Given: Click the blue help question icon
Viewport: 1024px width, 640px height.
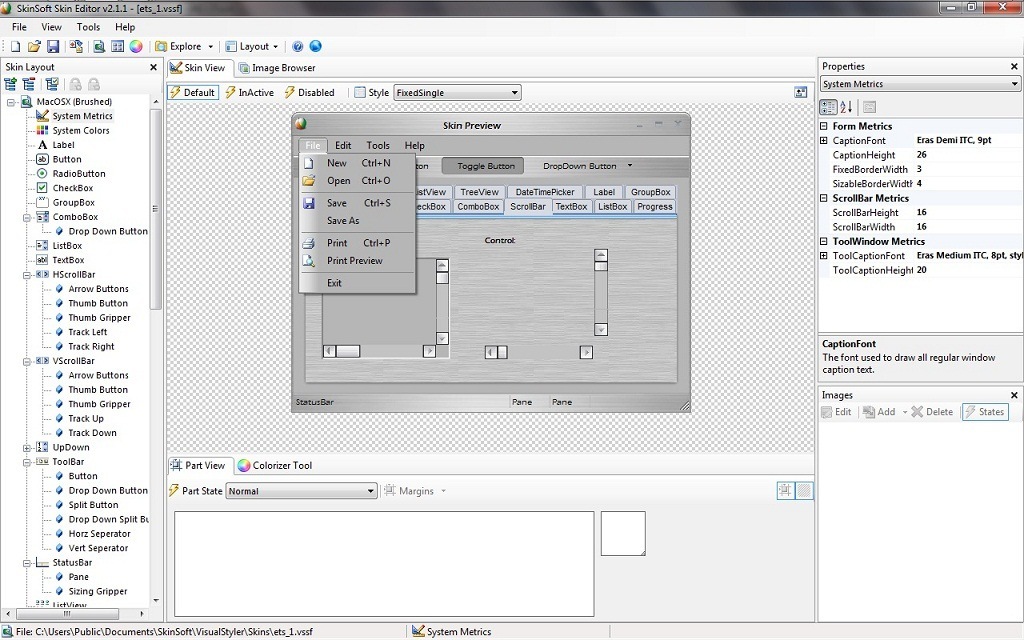Looking at the screenshot, I should tap(298, 46).
